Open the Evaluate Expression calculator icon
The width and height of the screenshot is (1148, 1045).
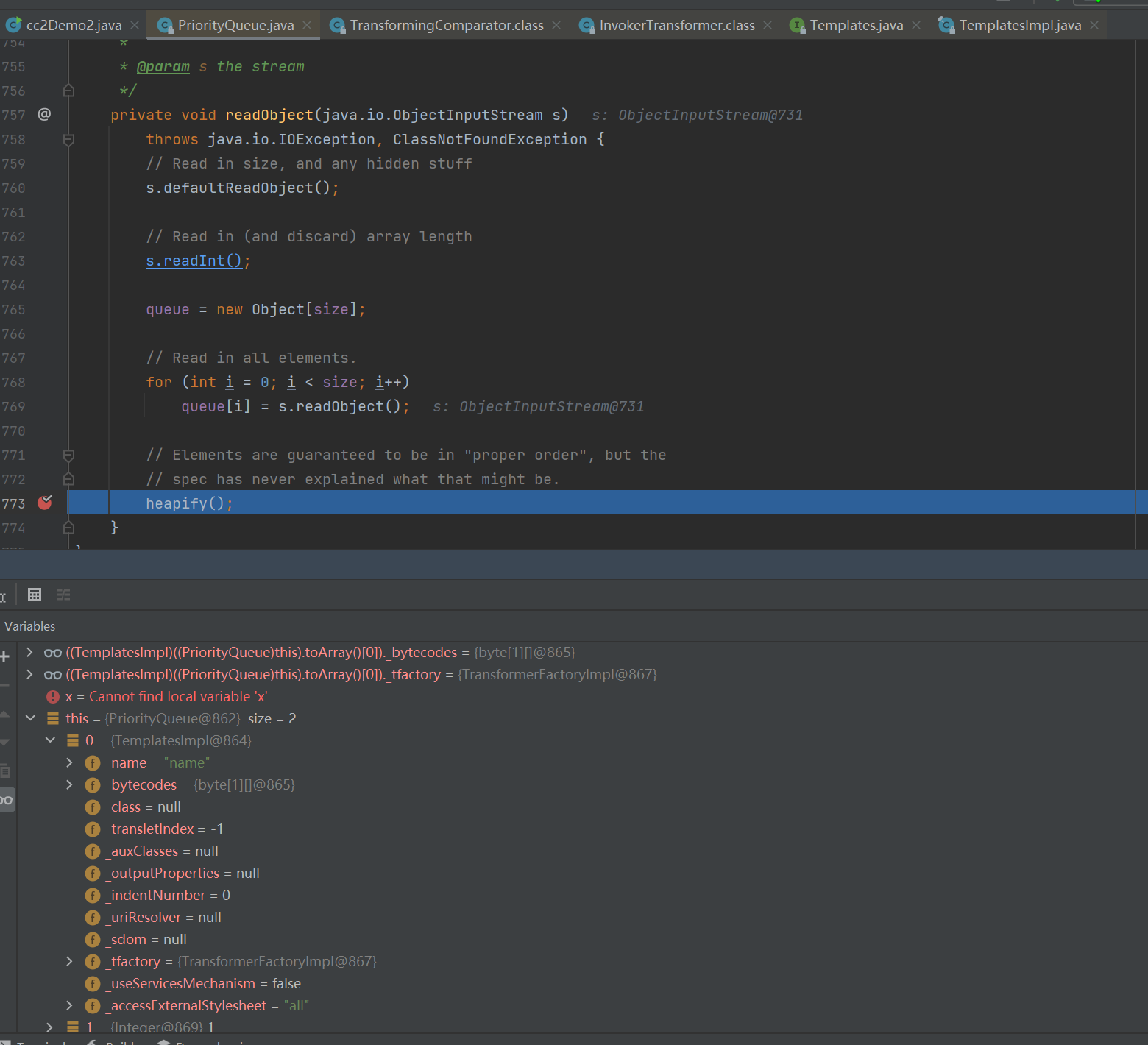click(x=35, y=595)
